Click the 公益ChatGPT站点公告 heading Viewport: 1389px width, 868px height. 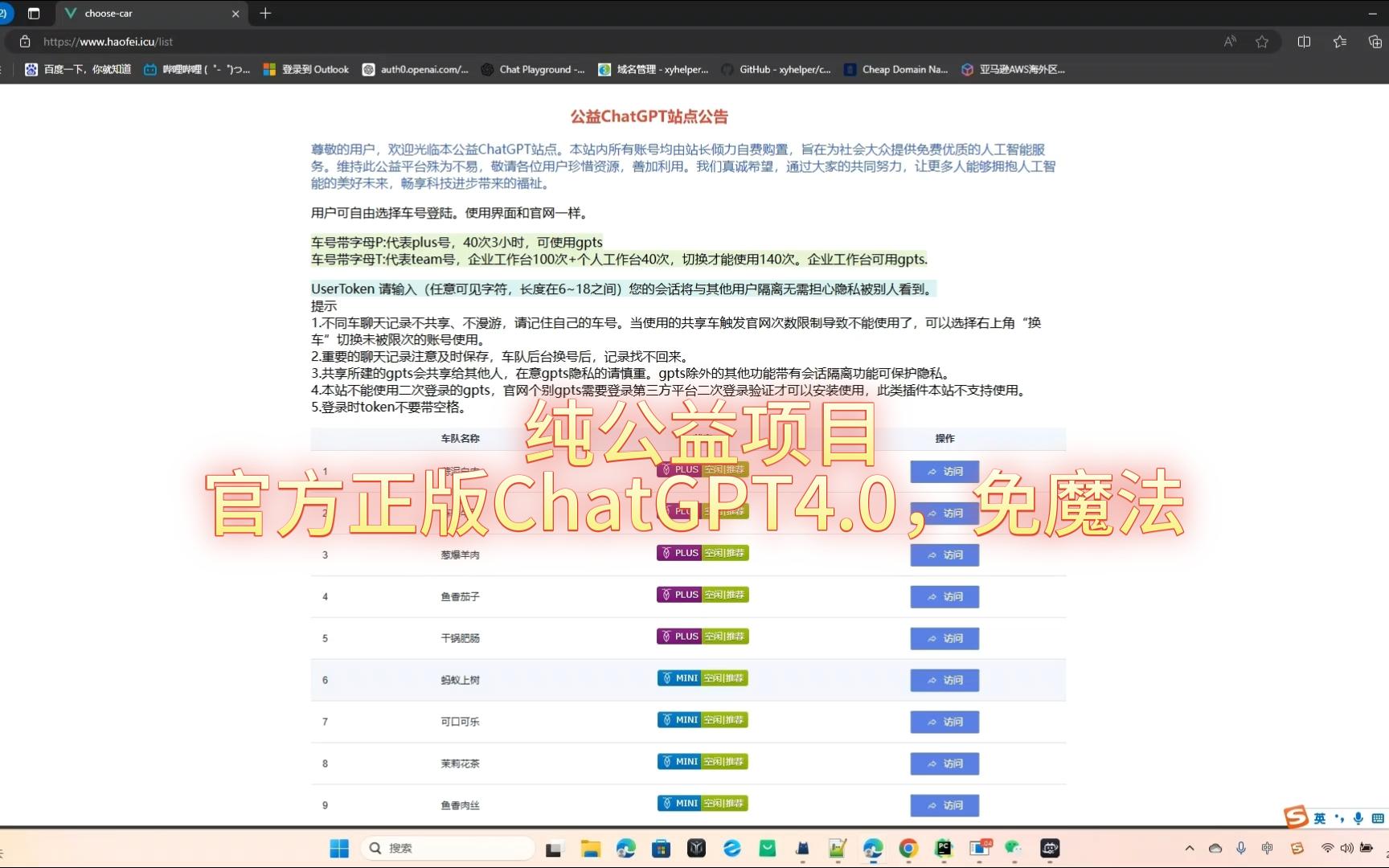pyautogui.click(x=649, y=117)
